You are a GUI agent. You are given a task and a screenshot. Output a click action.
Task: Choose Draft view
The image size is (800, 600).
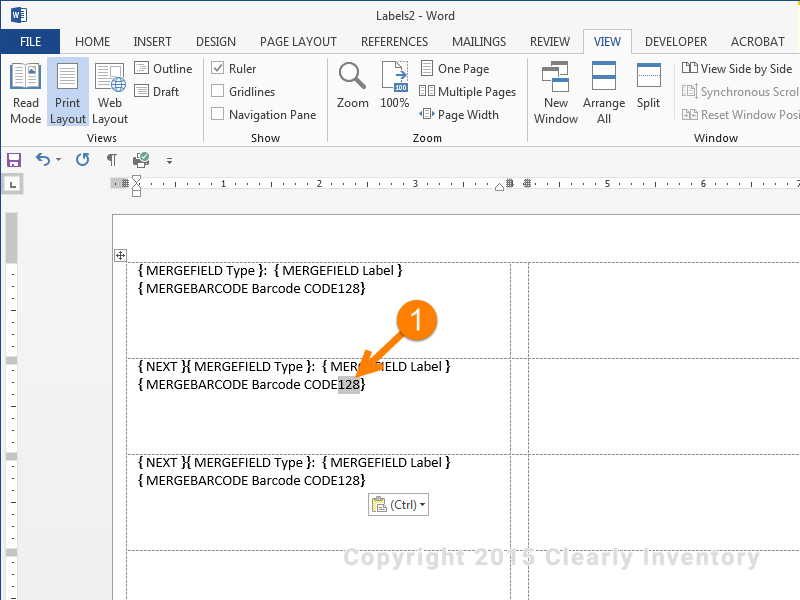click(x=157, y=91)
